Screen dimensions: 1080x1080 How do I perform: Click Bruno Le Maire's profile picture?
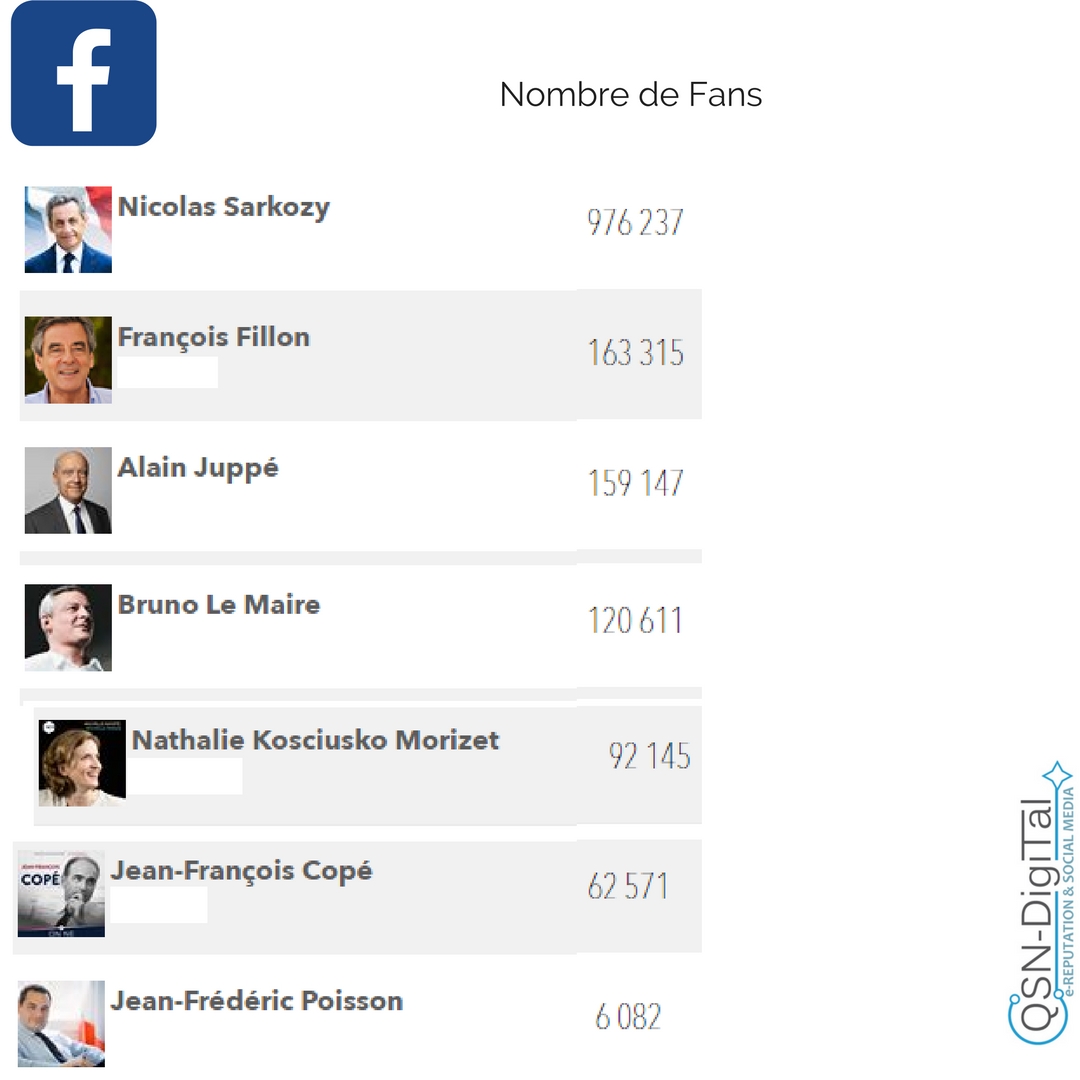(x=68, y=628)
